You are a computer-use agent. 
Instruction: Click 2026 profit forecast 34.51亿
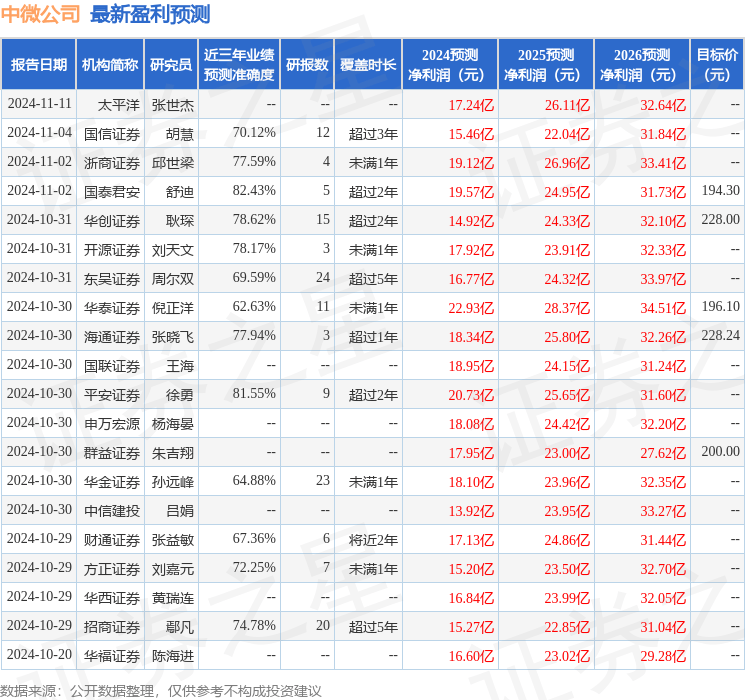pyautogui.click(x=663, y=308)
